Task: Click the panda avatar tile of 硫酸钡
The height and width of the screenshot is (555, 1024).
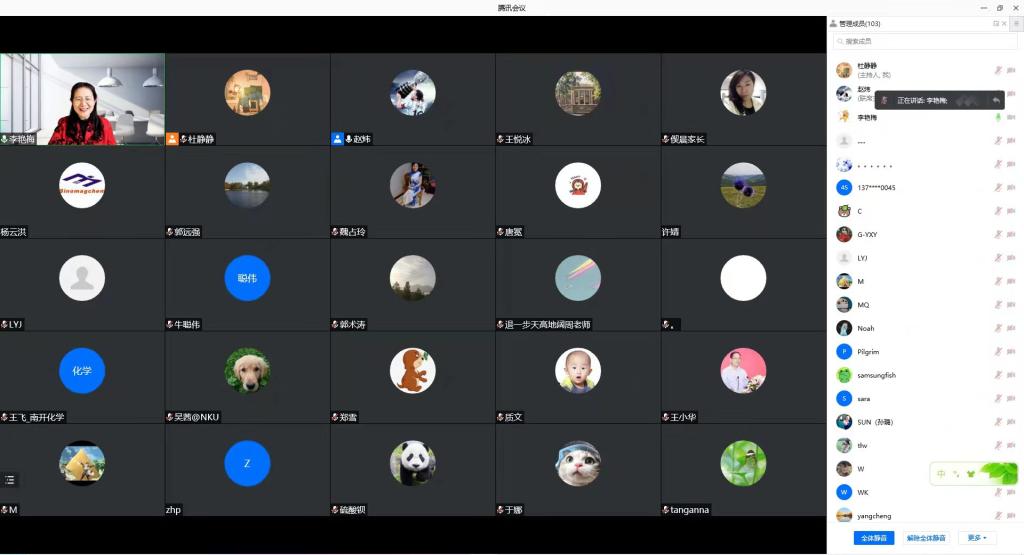Action: 412,463
